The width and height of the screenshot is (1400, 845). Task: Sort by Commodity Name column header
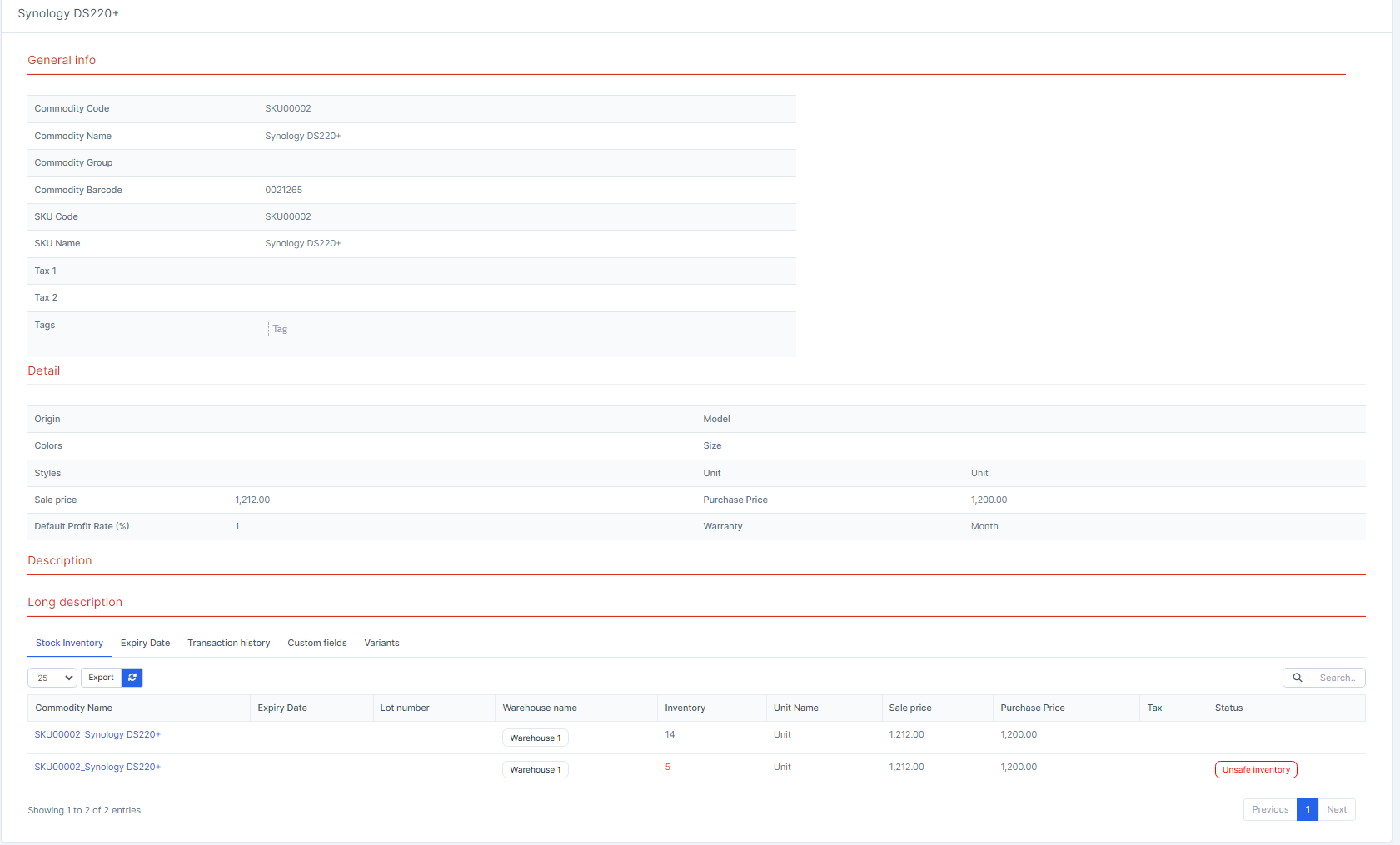click(x=74, y=708)
